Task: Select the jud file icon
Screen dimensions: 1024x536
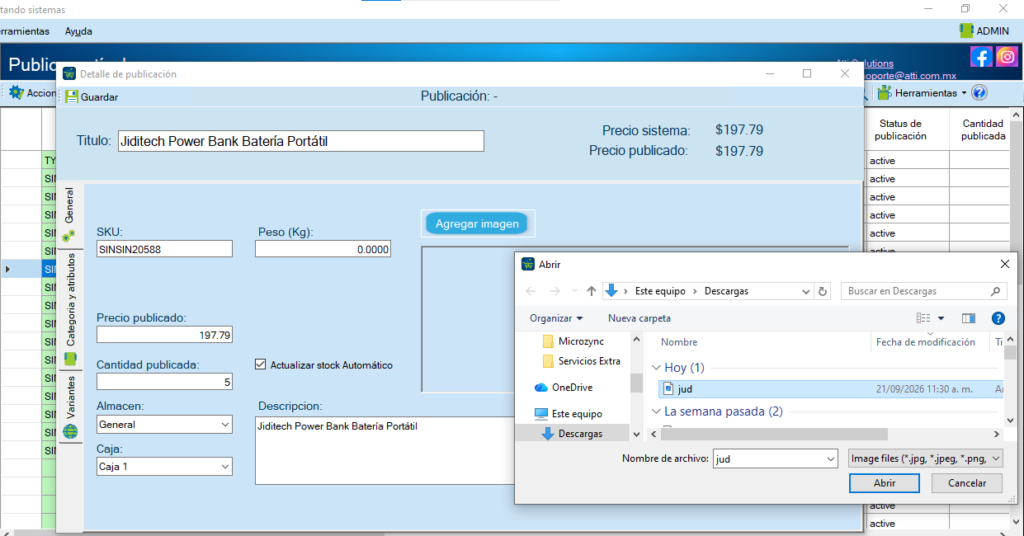Action: [668, 388]
